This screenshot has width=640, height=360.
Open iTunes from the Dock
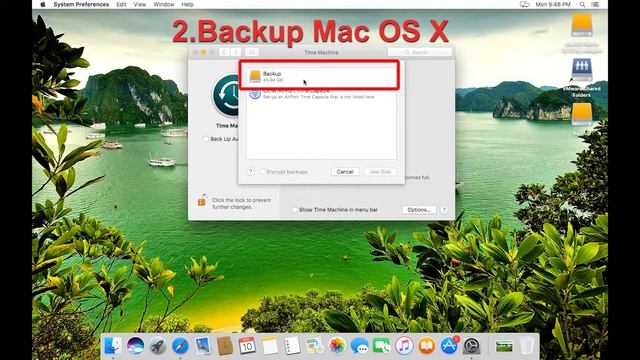click(404, 346)
